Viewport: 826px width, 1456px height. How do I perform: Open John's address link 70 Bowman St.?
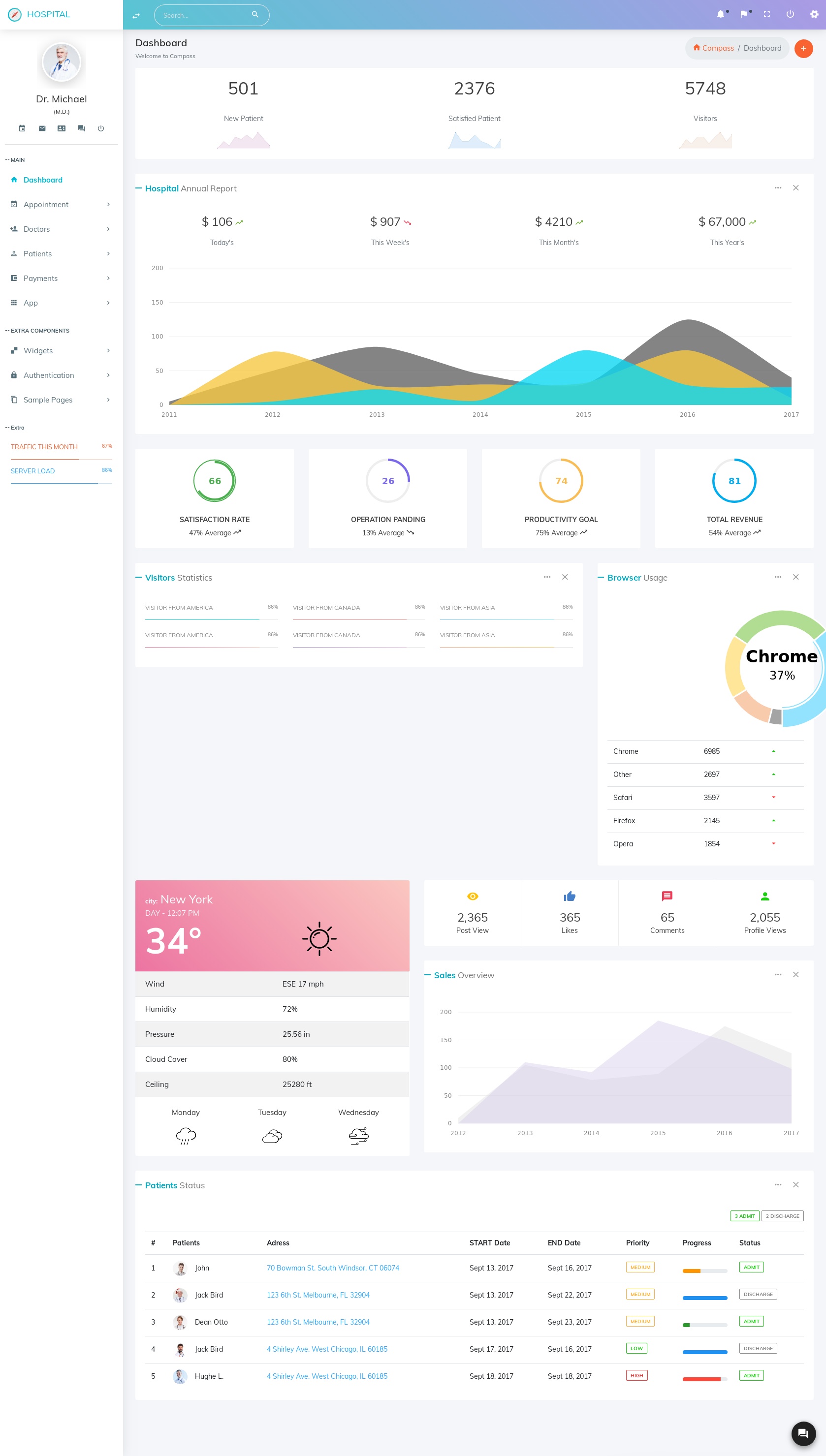333,1268
